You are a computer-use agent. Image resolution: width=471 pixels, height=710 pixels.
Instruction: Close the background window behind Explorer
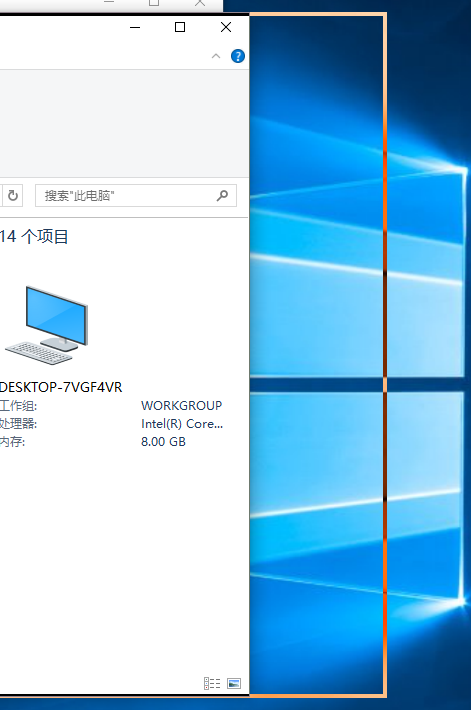tap(200, 3)
